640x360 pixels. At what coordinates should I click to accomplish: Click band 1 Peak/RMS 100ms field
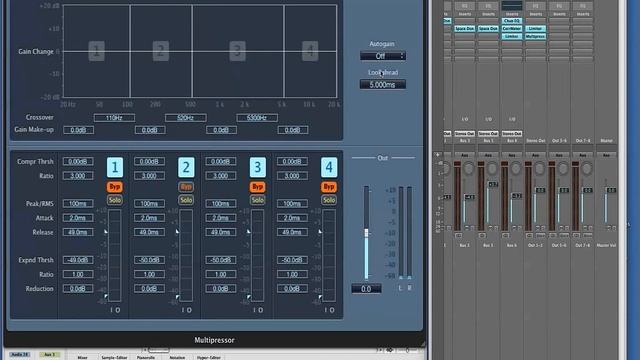pos(78,204)
